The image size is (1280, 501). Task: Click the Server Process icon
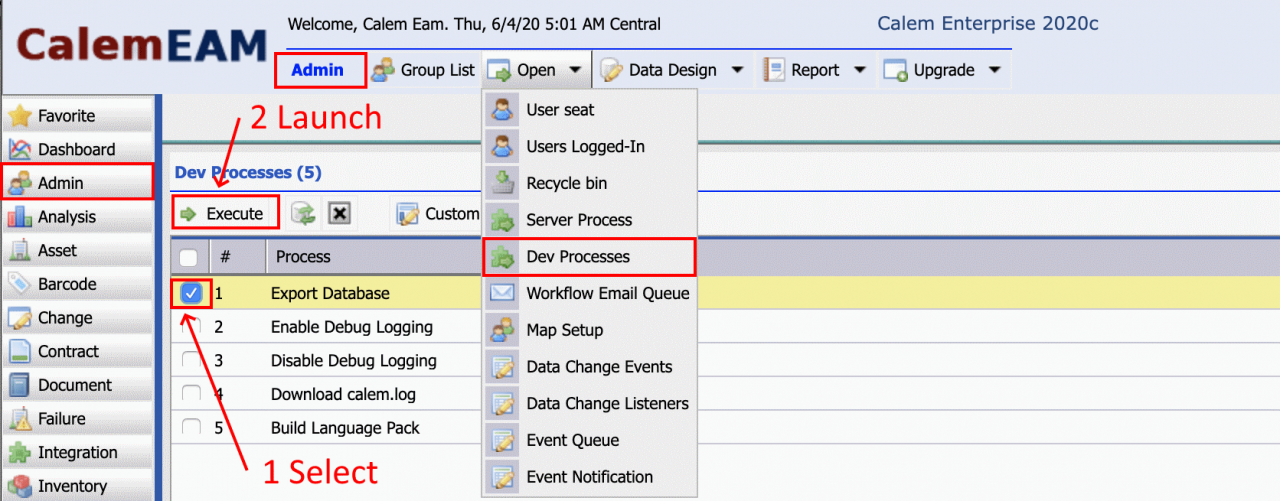(502, 220)
